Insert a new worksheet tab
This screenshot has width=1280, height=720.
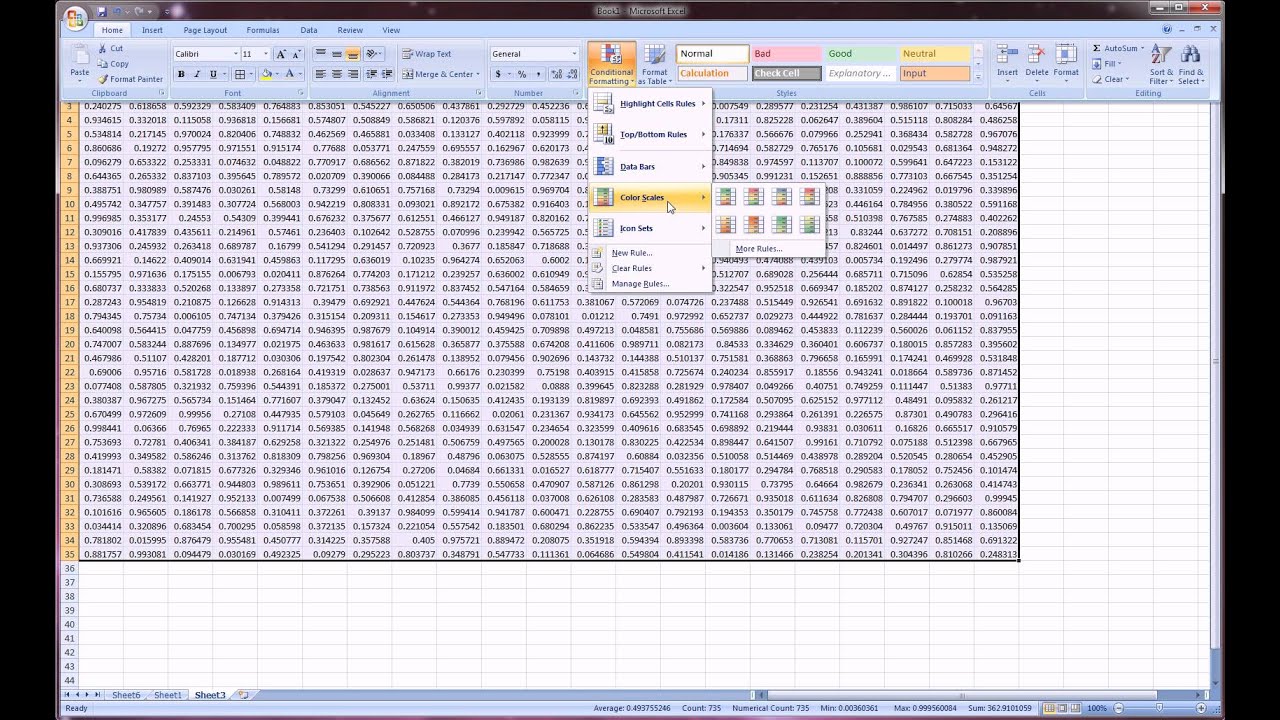243,695
